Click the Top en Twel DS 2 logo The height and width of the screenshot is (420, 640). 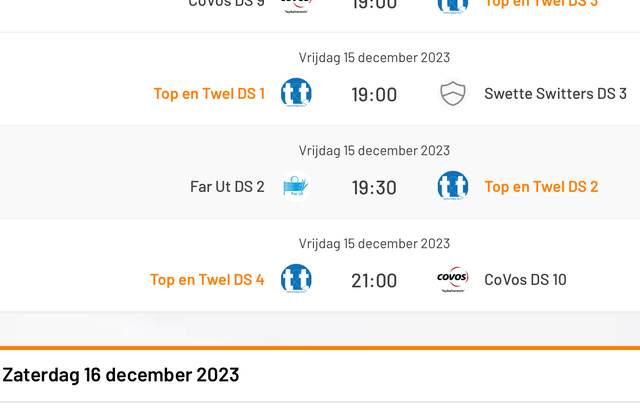[x=453, y=186]
